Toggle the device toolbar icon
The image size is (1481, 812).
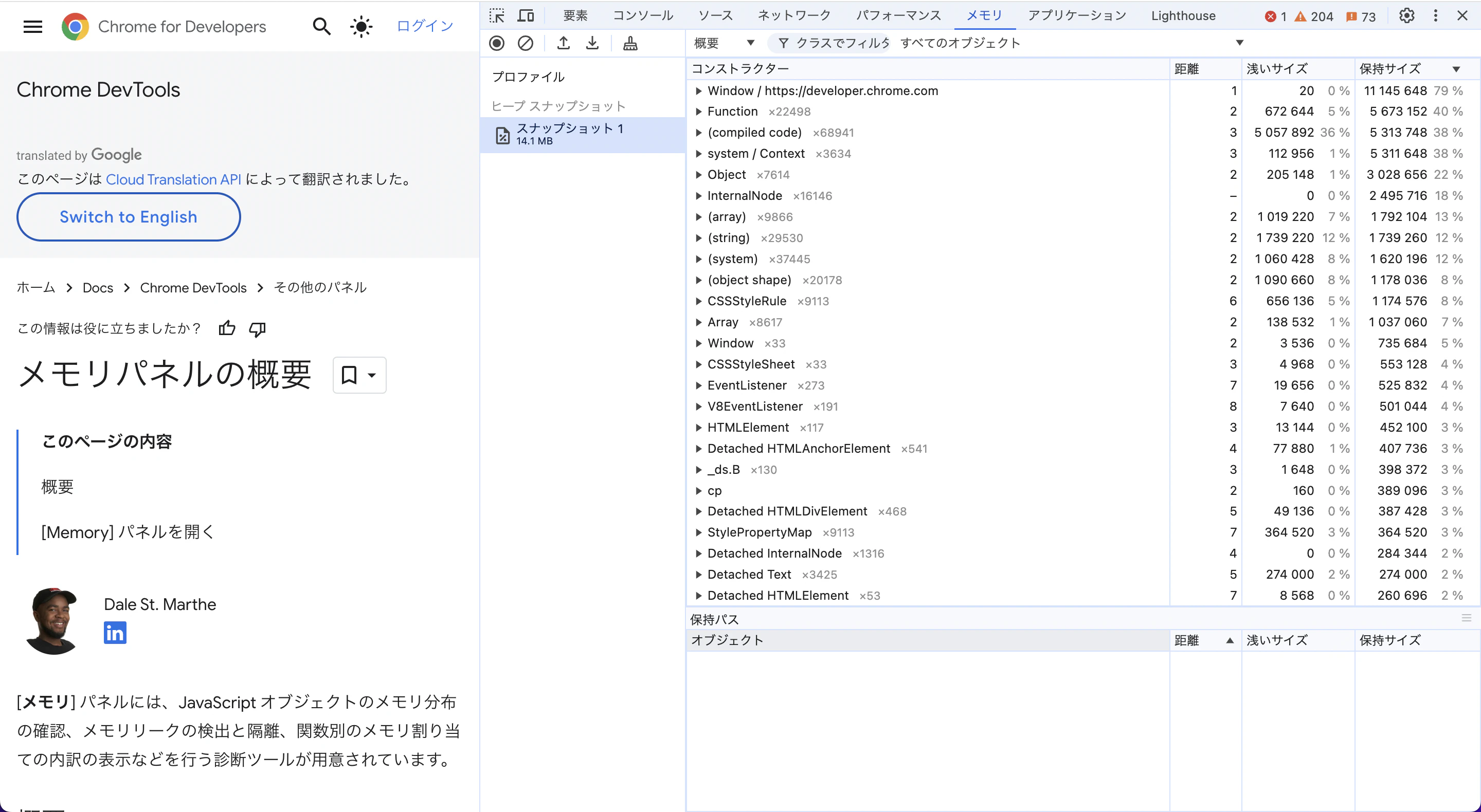pyautogui.click(x=526, y=15)
